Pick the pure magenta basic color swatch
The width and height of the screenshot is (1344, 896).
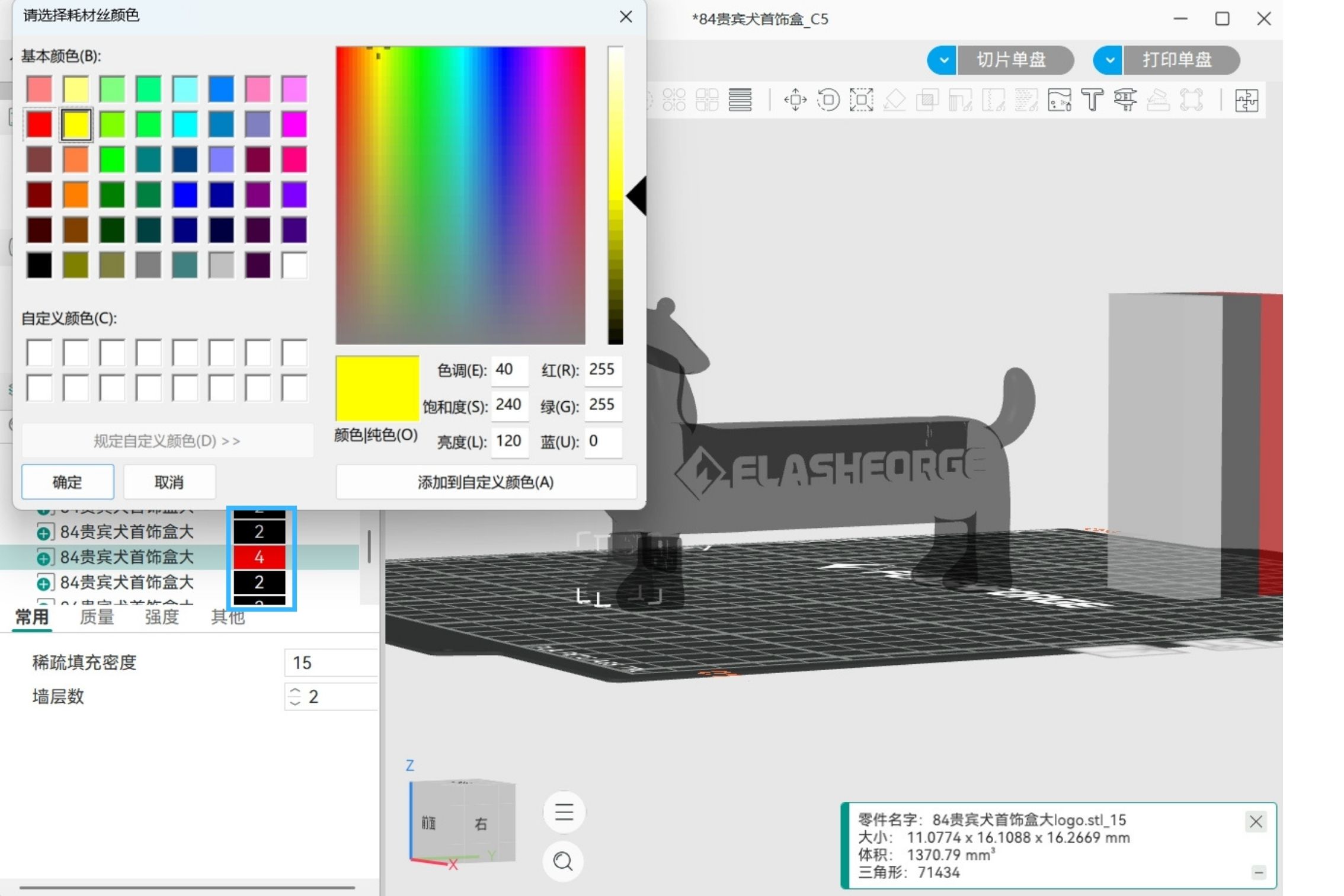[294, 124]
